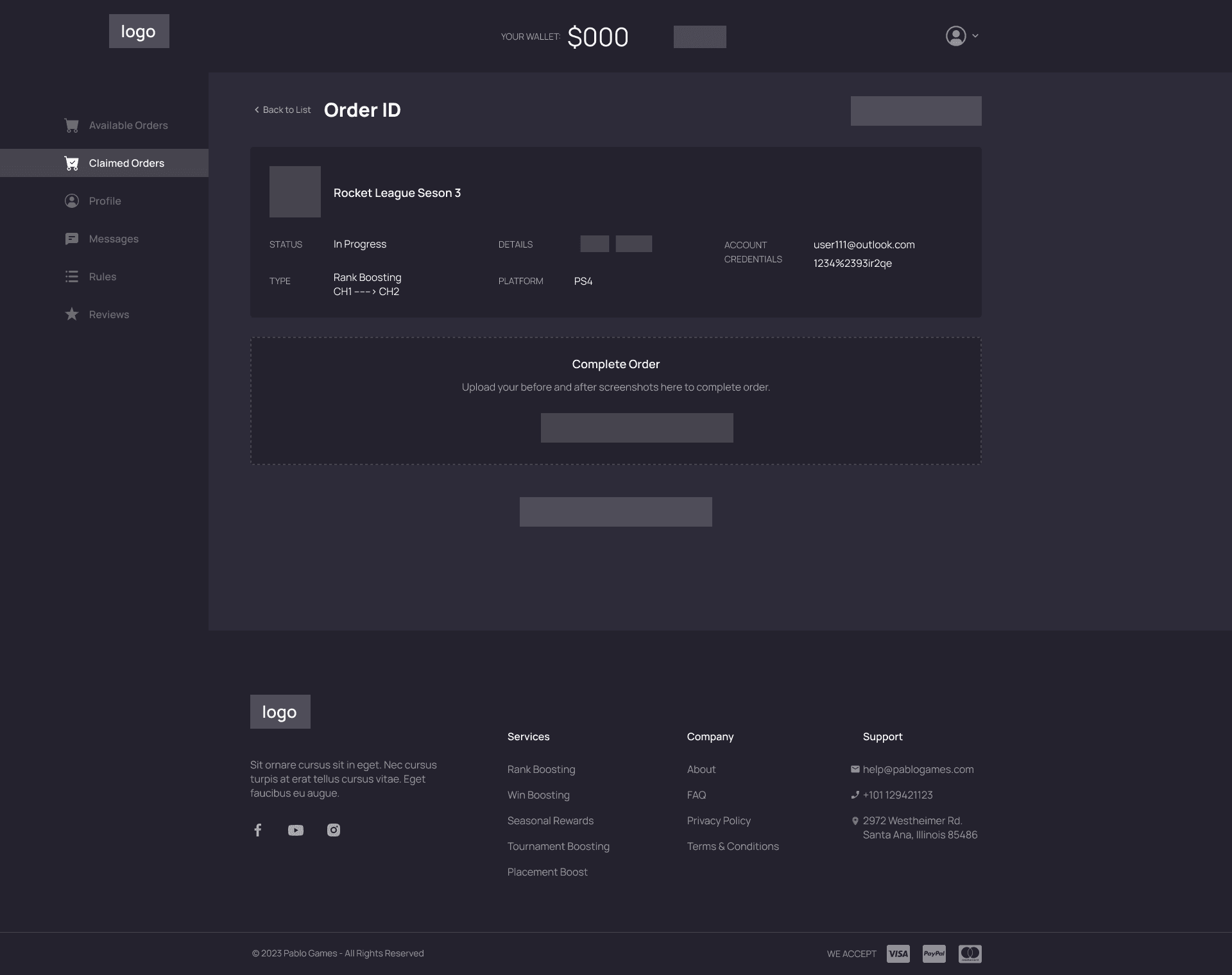Screen dimensions: 1232x975
Task: Go Back to List link
Action: [x=282, y=110]
